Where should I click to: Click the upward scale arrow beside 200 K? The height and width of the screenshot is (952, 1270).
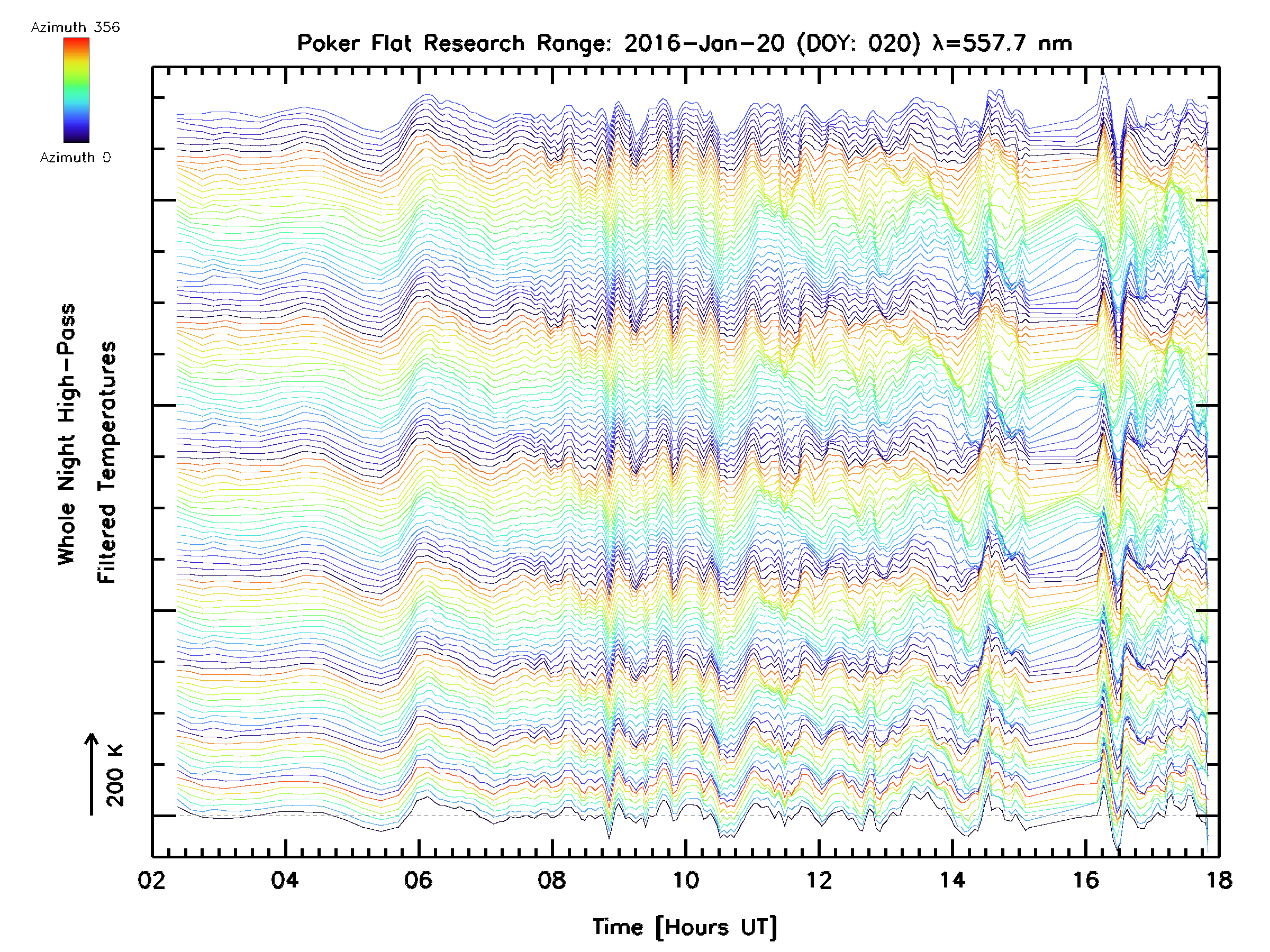tap(92, 774)
